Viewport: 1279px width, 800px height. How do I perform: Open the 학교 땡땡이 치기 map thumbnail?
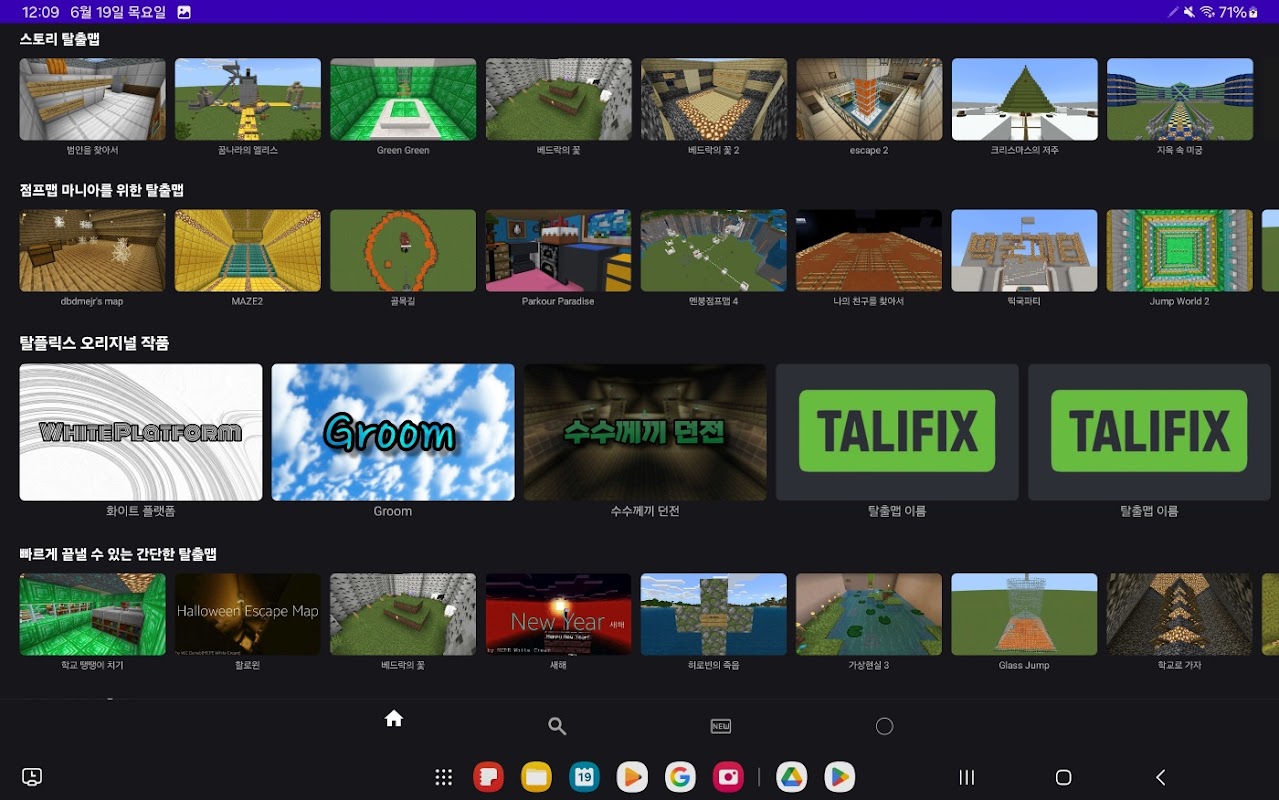[x=93, y=615]
